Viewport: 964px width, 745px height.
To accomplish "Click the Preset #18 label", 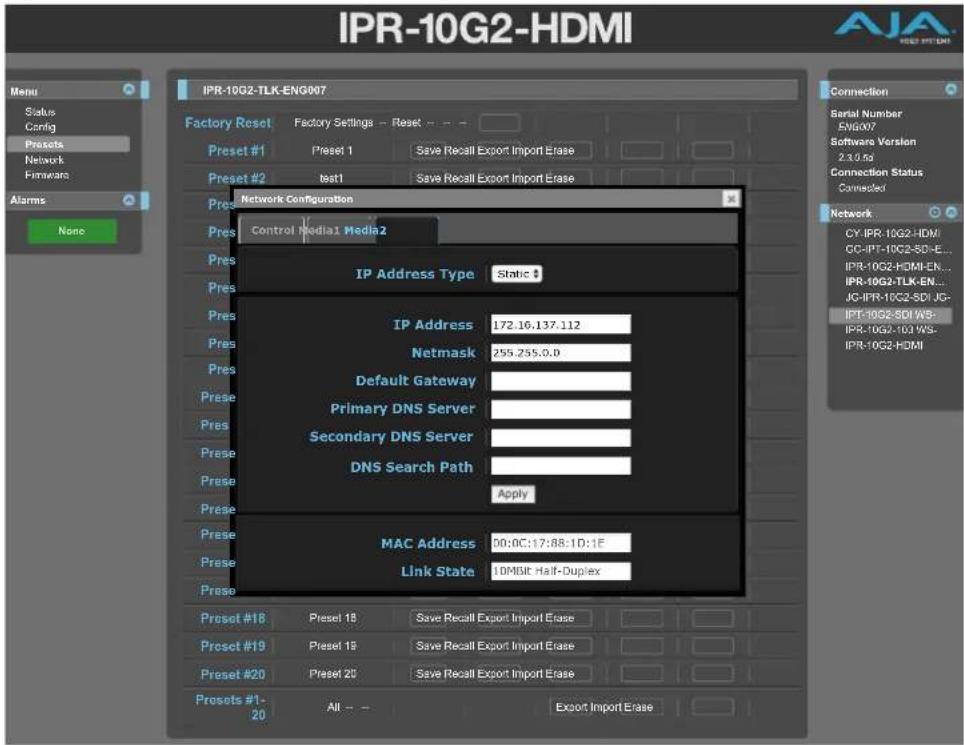I will tap(233, 618).
